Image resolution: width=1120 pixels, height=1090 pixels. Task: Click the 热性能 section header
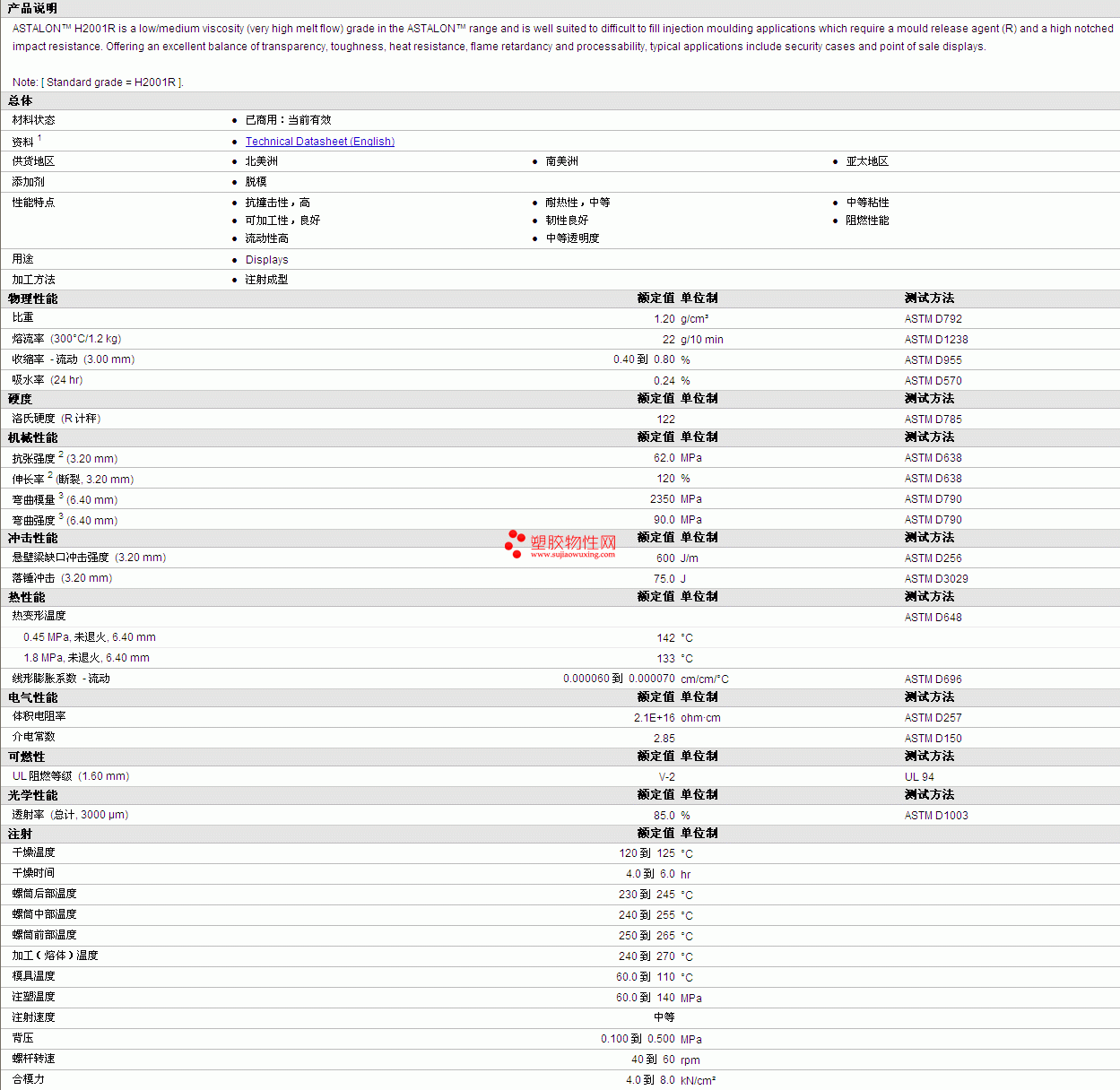click(x=26, y=597)
